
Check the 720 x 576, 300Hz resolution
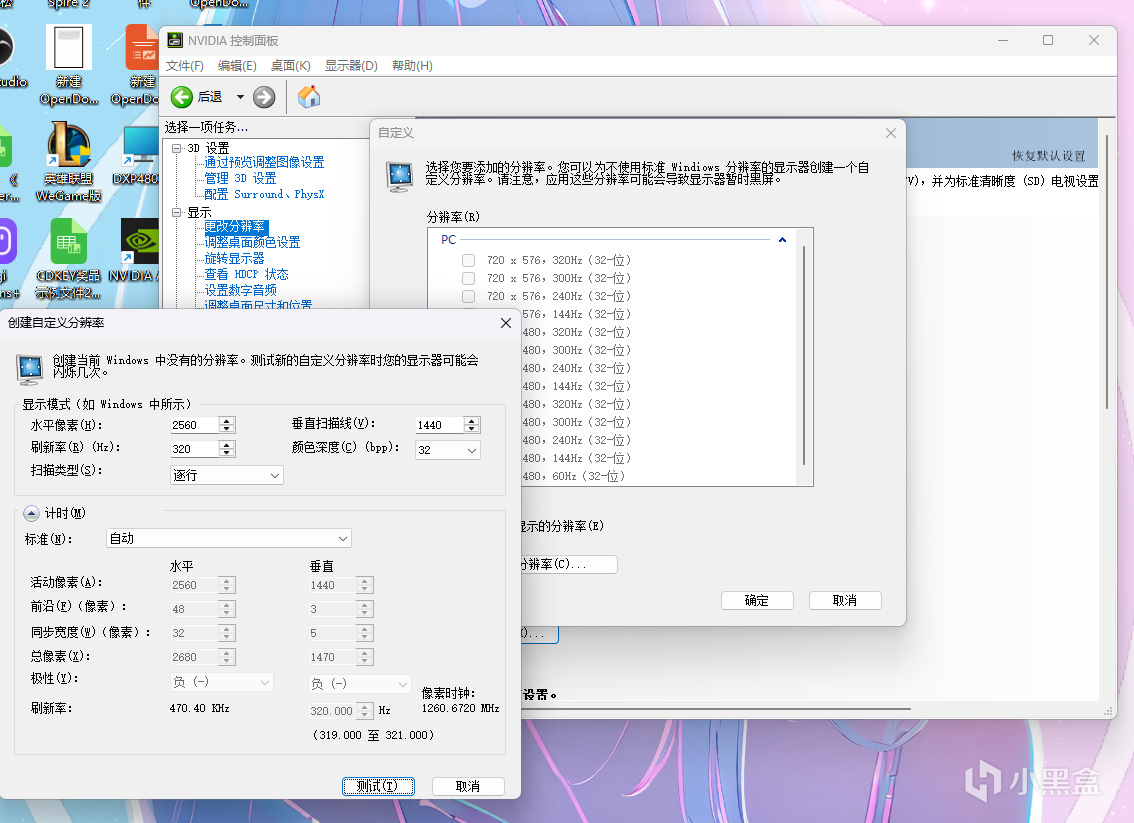(469, 278)
